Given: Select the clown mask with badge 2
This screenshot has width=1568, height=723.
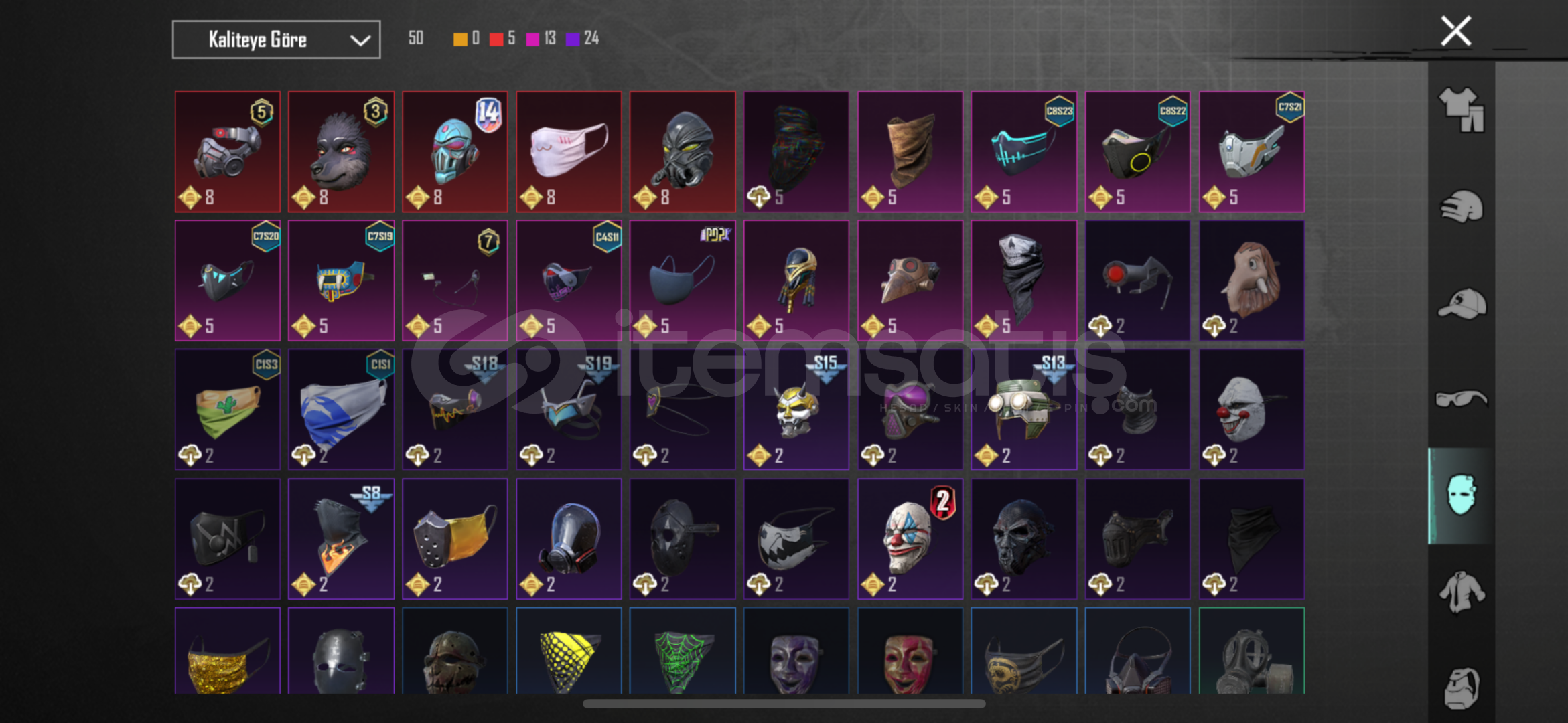Looking at the screenshot, I should 910,538.
